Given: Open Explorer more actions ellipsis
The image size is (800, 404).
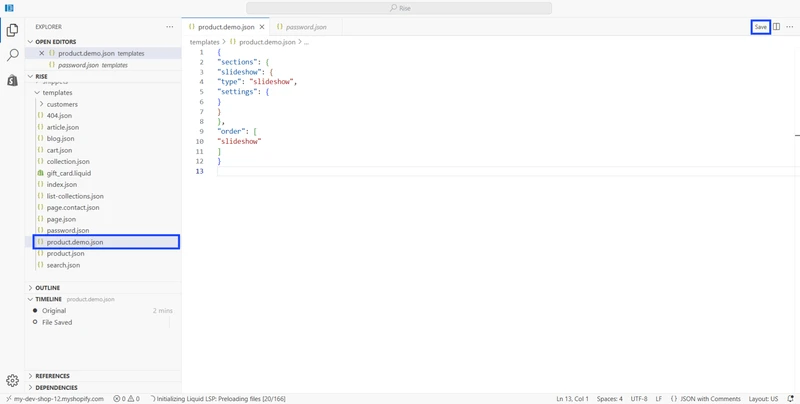Looking at the screenshot, I should coord(169,27).
